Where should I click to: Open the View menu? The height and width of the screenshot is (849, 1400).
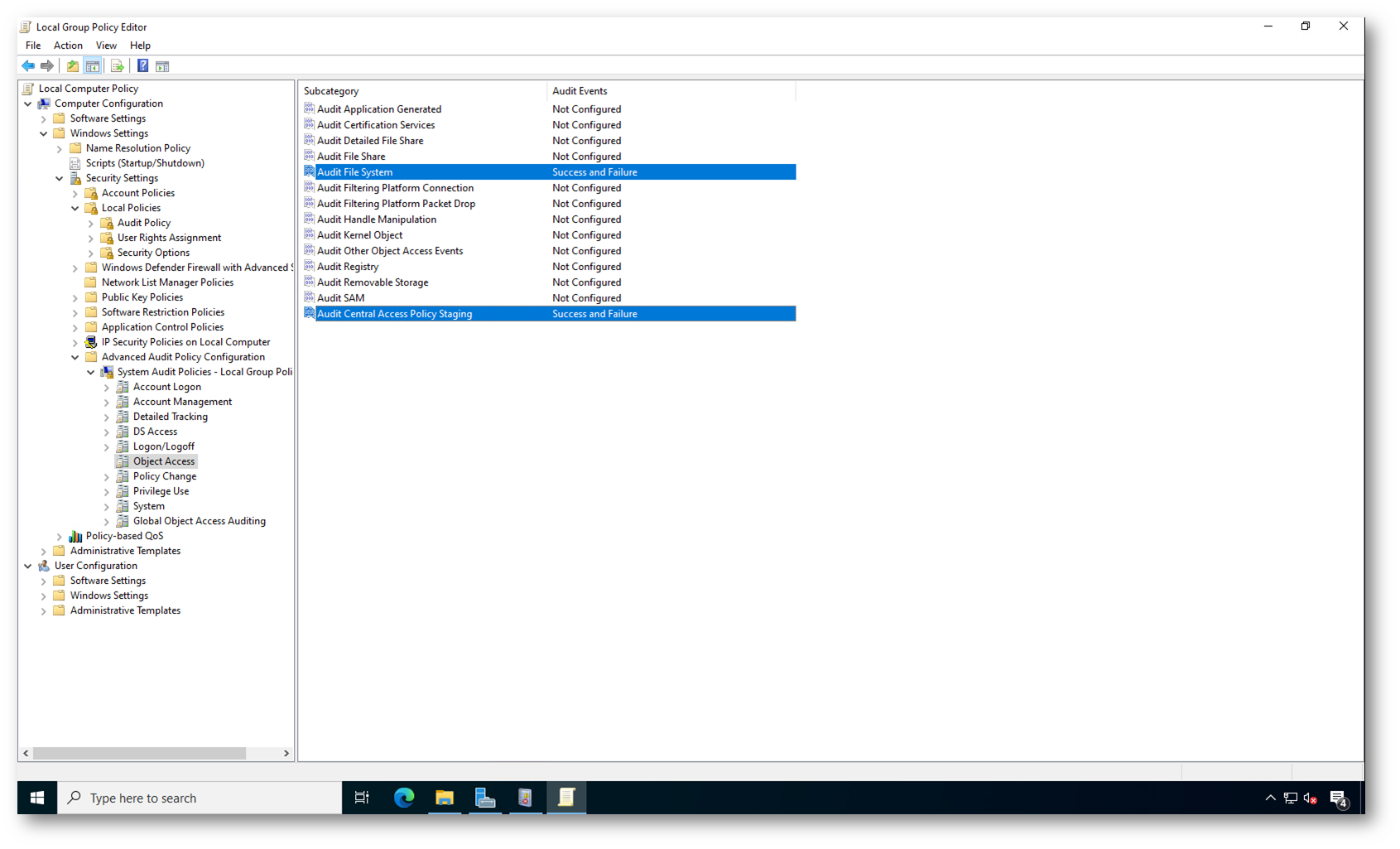(x=106, y=46)
